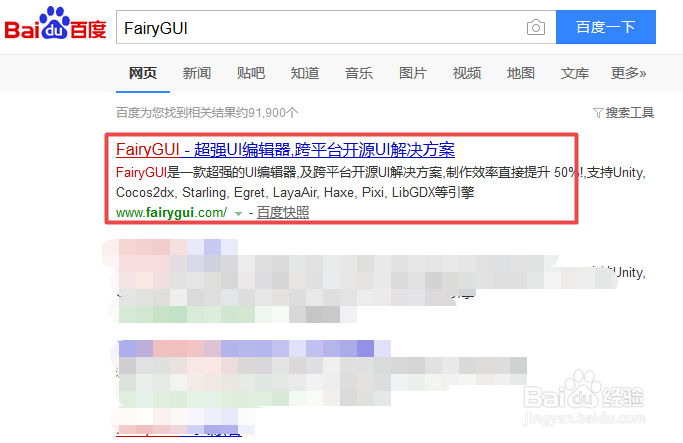Open the 贴吧 tab
The width and height of the screenshot is (683, 443).
click(x=251, y=73)
